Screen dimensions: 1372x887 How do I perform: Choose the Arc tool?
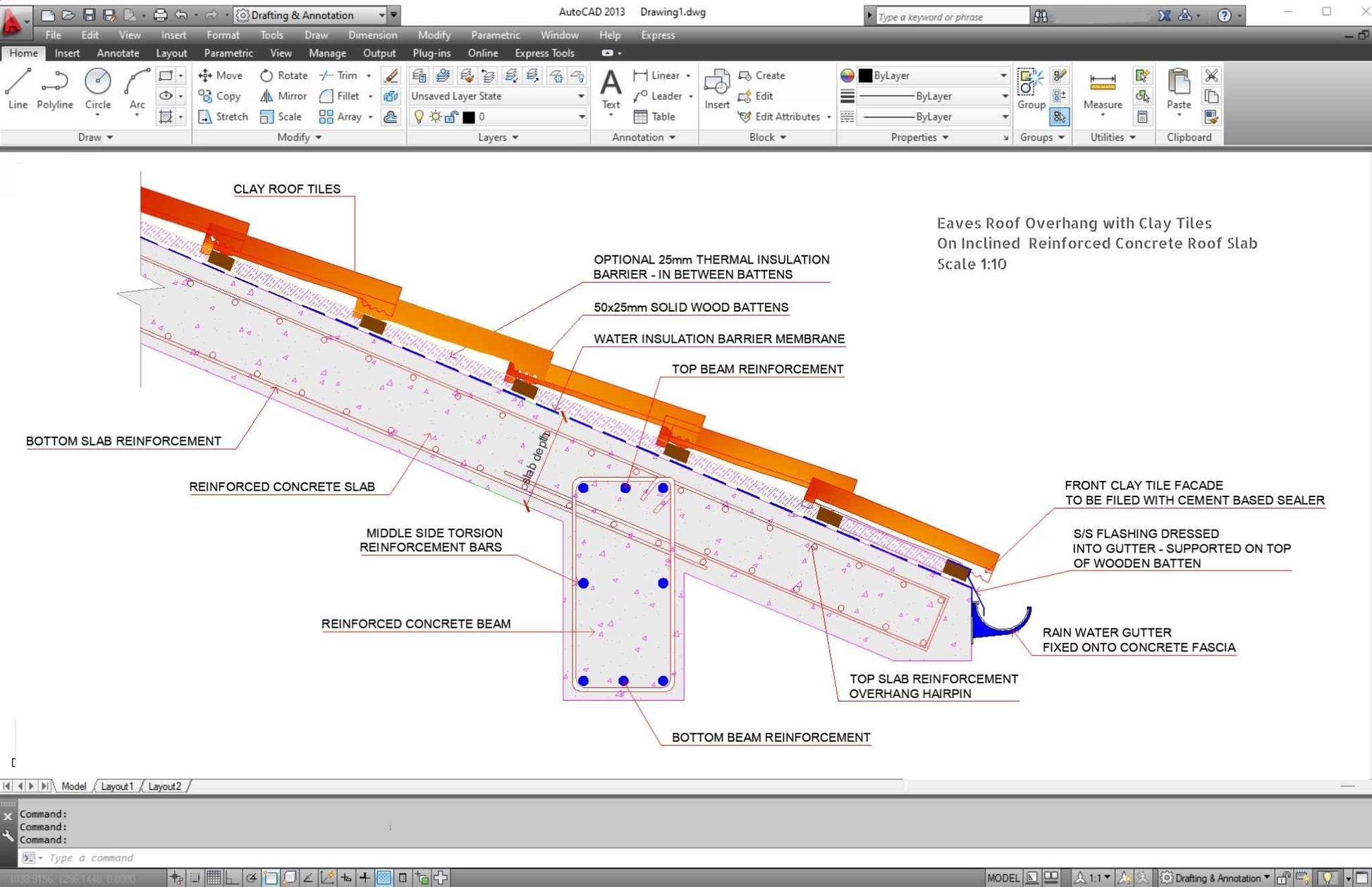pyautogui.click(x=137, y=87)
